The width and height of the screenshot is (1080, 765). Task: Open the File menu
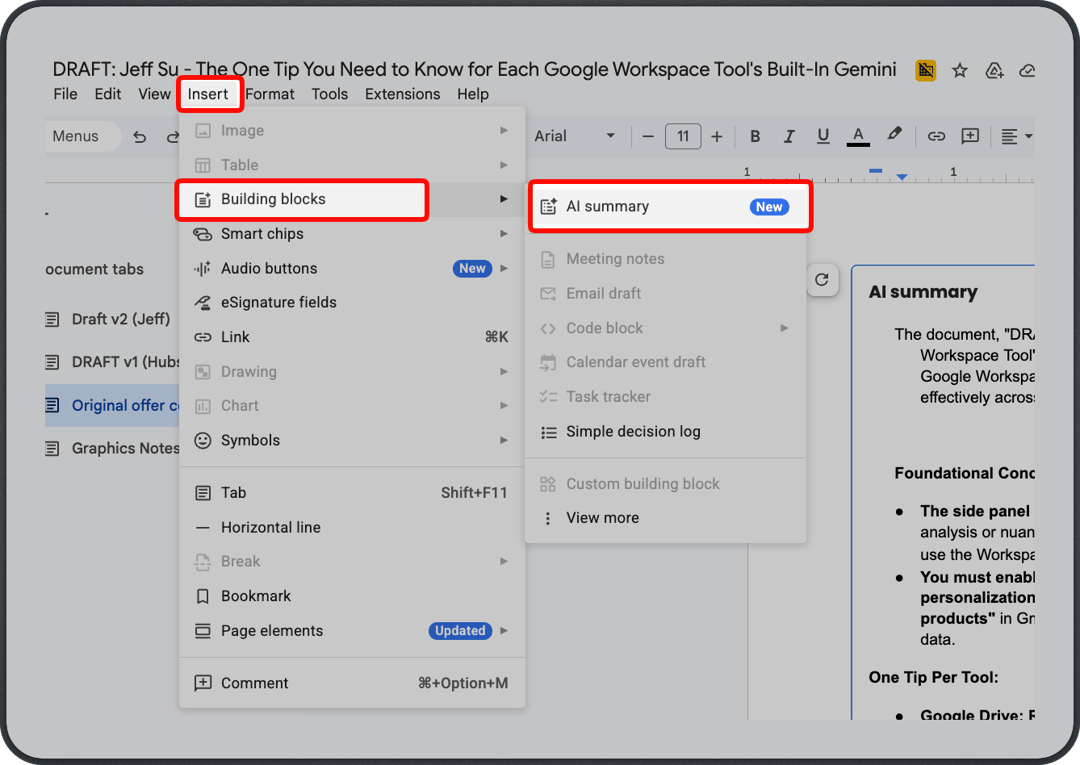65,94
